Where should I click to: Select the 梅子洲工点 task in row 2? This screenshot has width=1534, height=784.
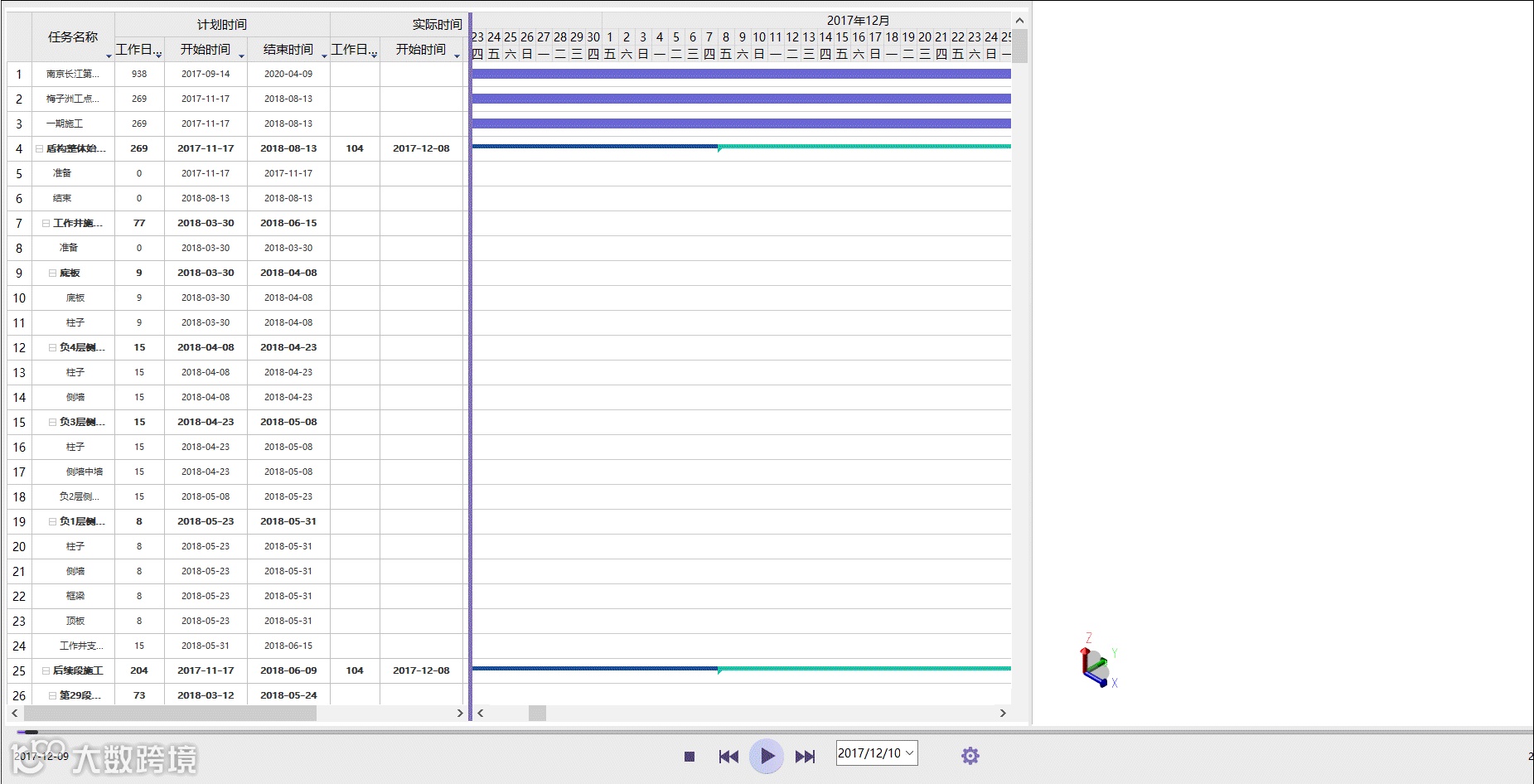click(73, 99)
